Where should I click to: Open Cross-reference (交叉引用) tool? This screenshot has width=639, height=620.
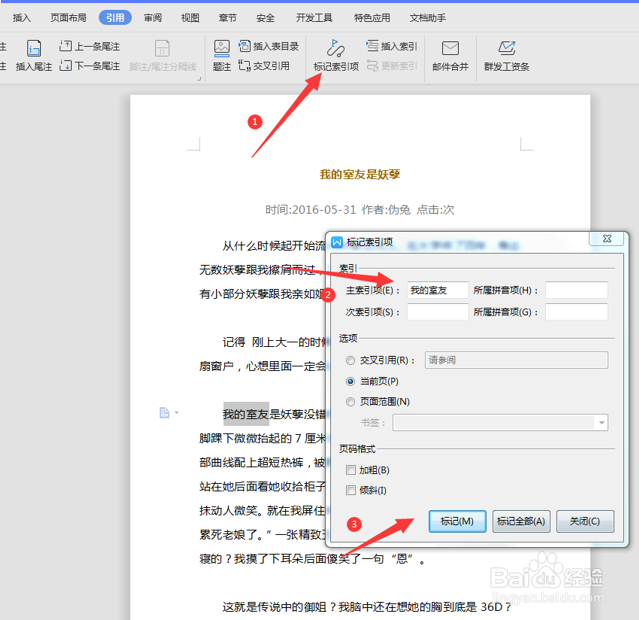click(x=264, y=66)
